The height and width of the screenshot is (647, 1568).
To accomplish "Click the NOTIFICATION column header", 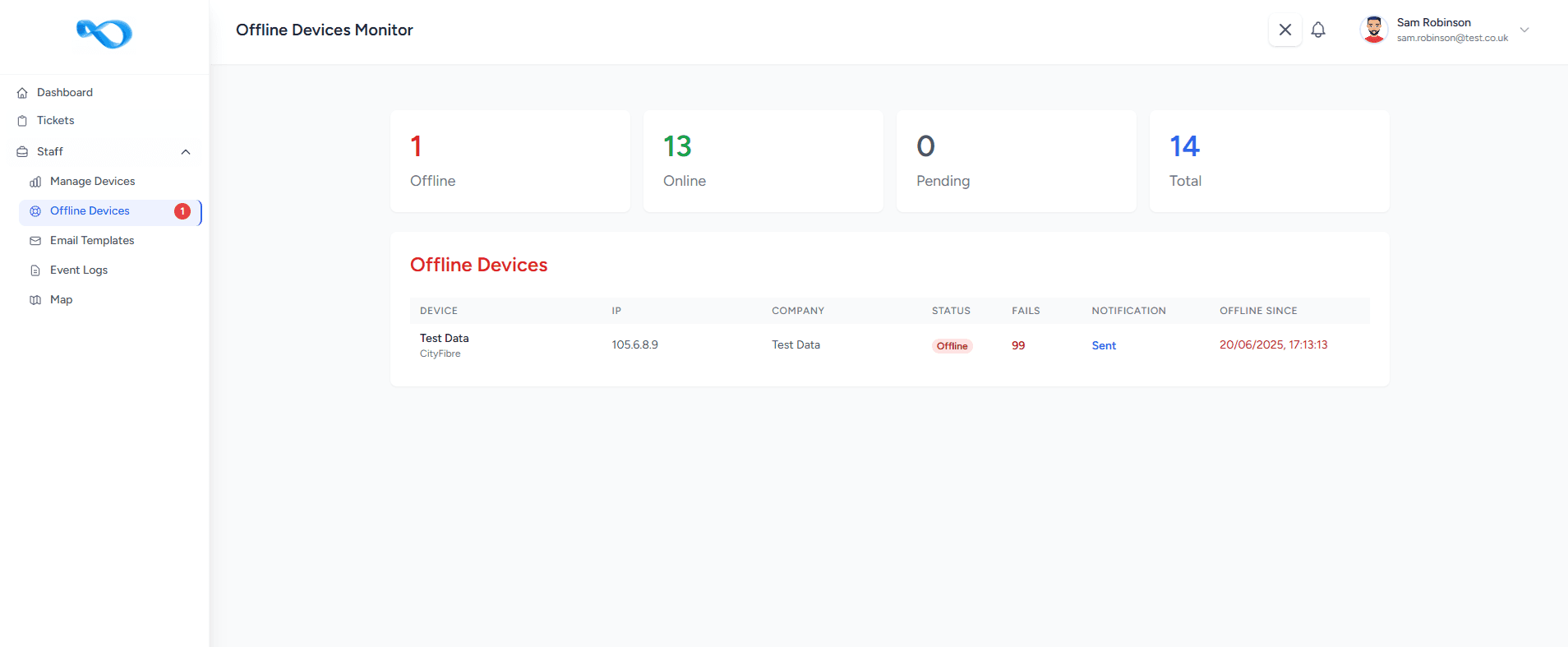I will 1128,311.
